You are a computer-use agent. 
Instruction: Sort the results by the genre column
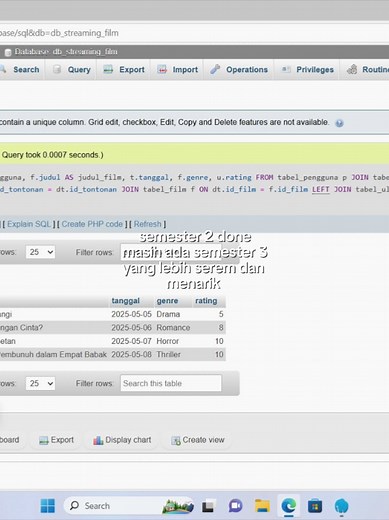[167, 301]
